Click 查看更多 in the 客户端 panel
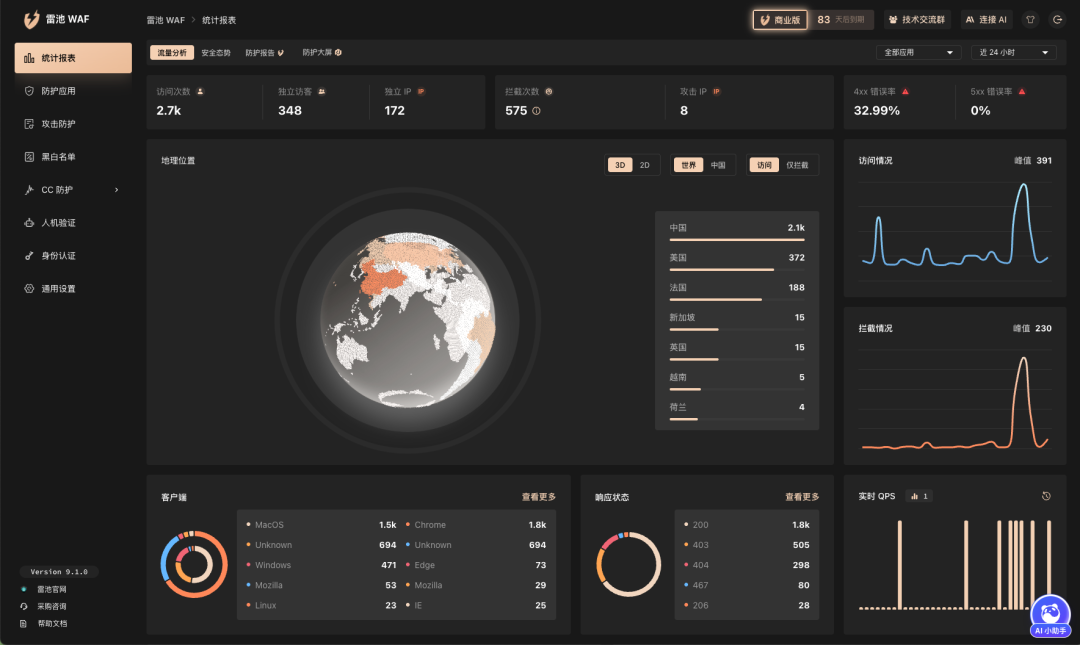The image size is (1080, 645). (539, 497)
